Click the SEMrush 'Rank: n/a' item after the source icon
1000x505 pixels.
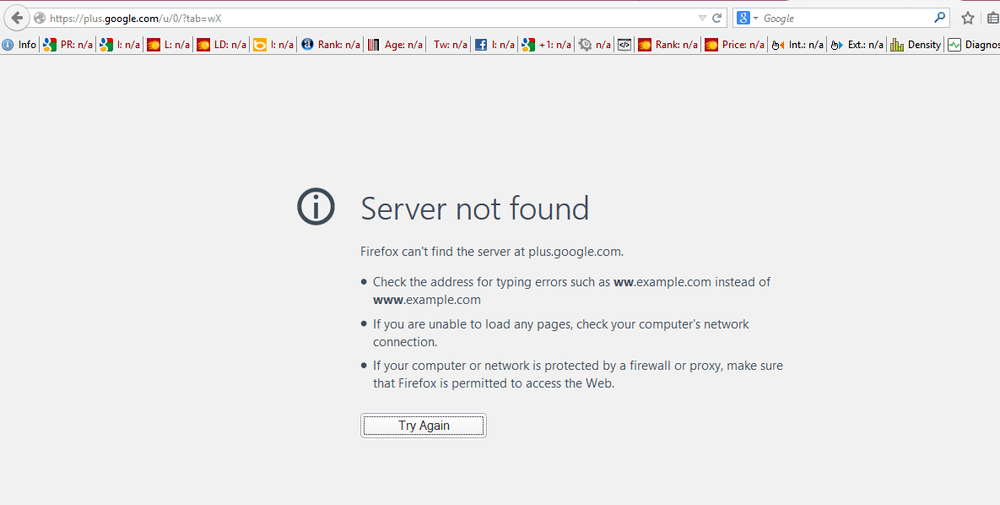668,45
